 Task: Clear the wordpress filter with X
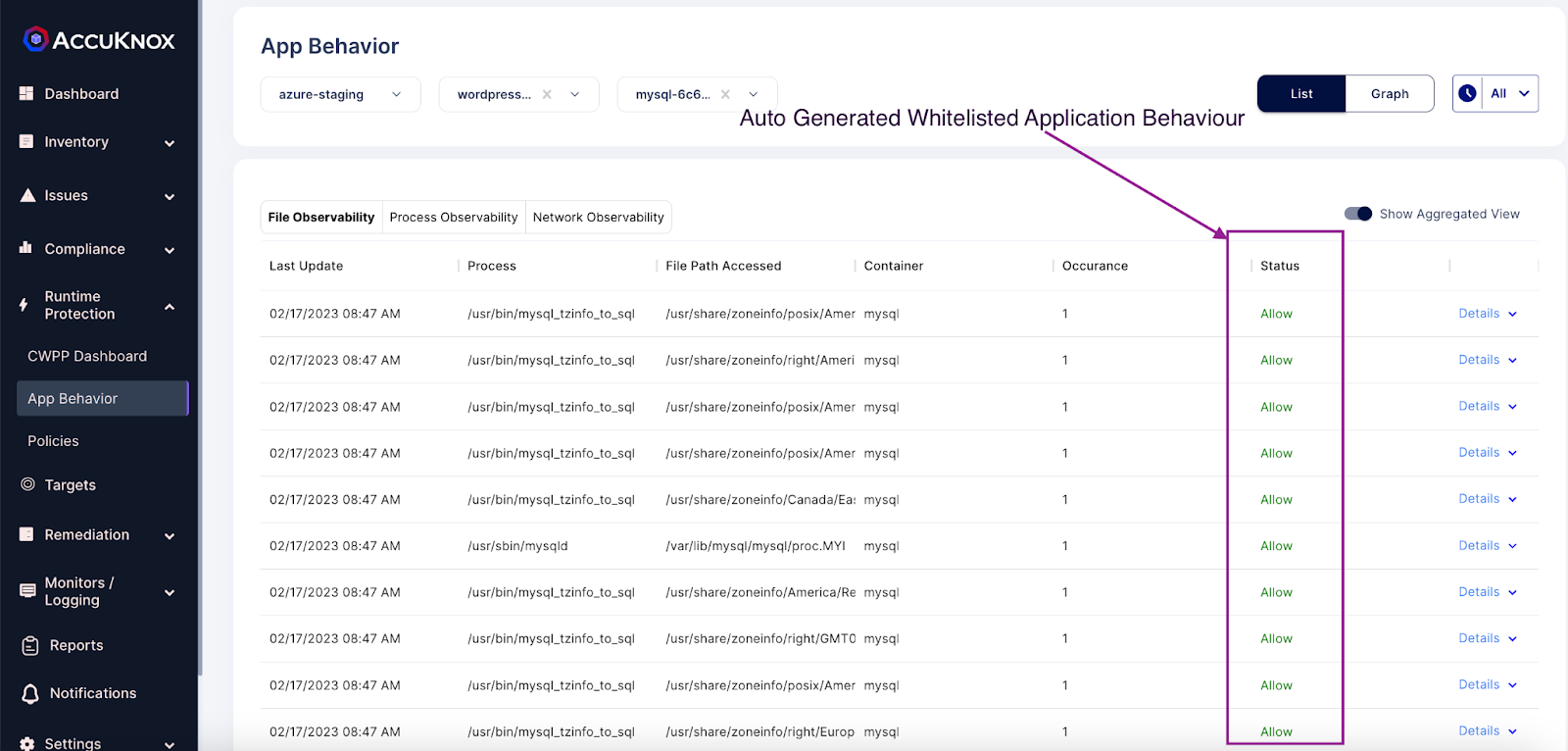(547, 94)
